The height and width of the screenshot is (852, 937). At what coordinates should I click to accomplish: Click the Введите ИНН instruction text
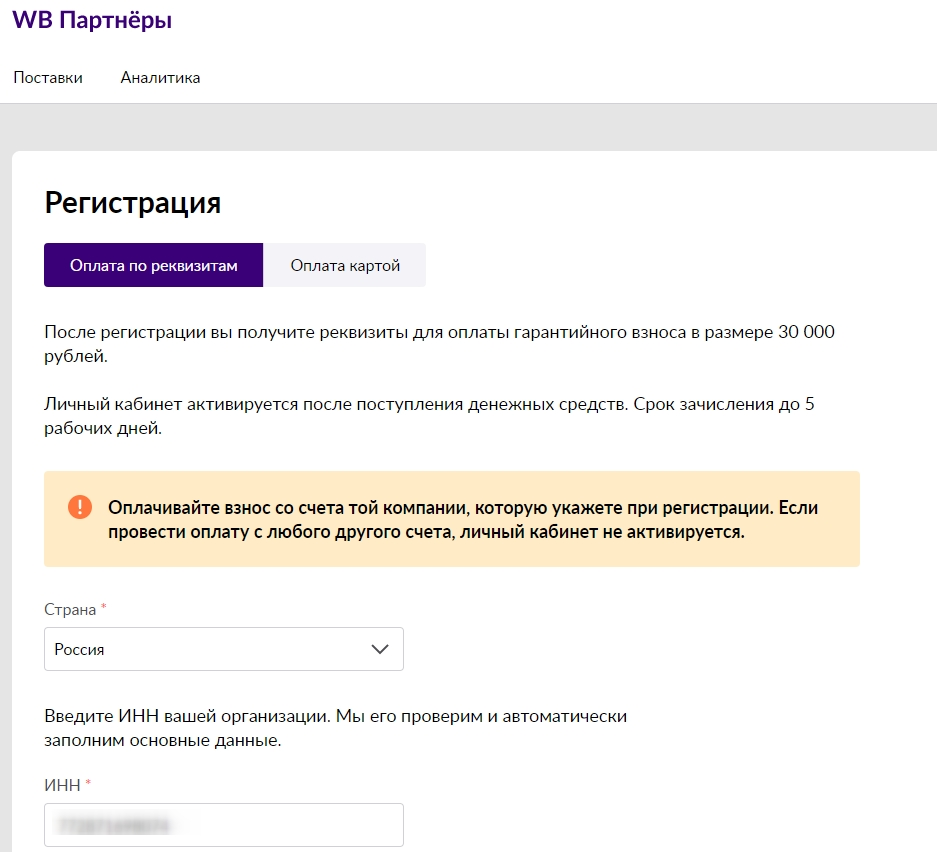(335, 728)
